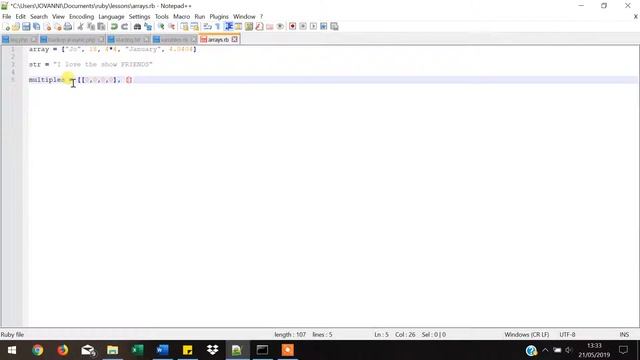This screenshot has height=360, width=640.
Task: Switch to the variables.rb tab
Action: [x=174, y=40]
